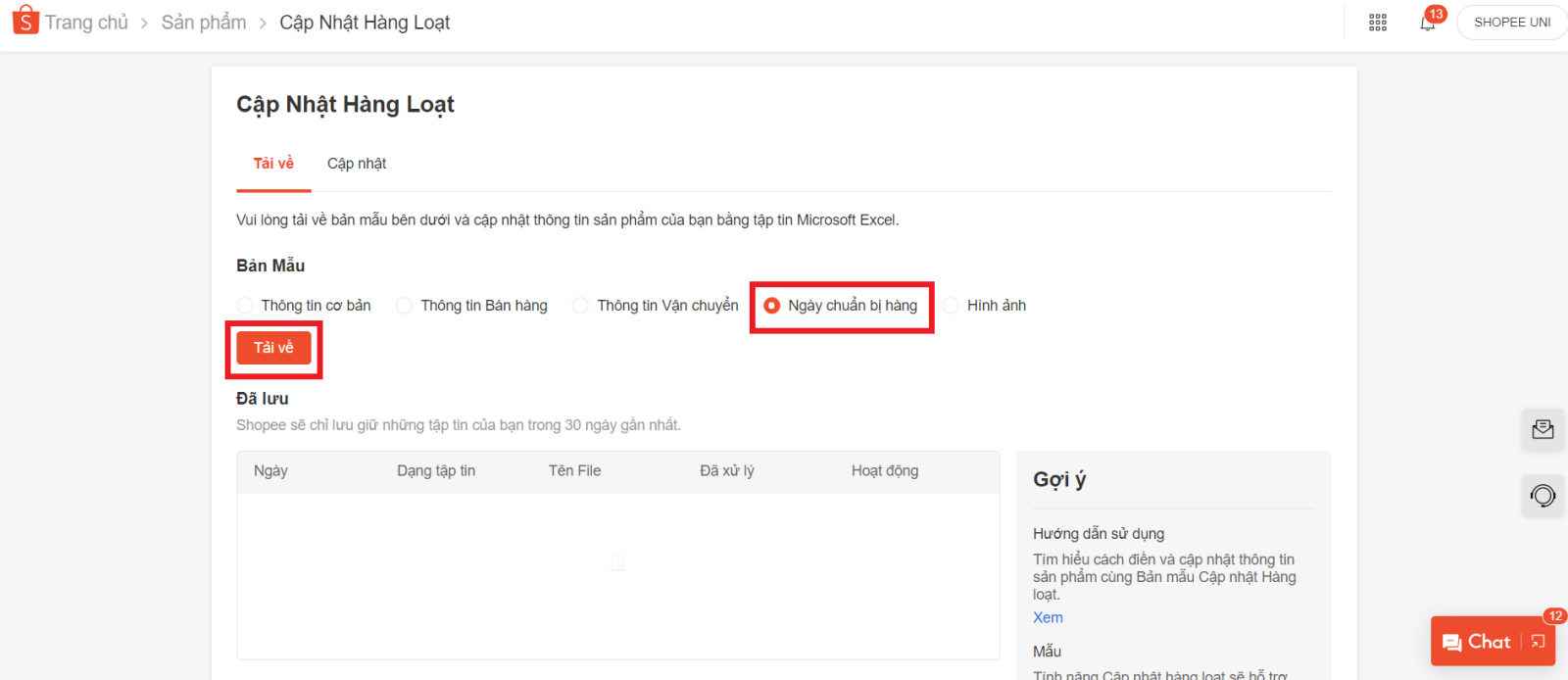Click the Hoạt động column header
The image size is (1568, 680).
click(885, 471)
